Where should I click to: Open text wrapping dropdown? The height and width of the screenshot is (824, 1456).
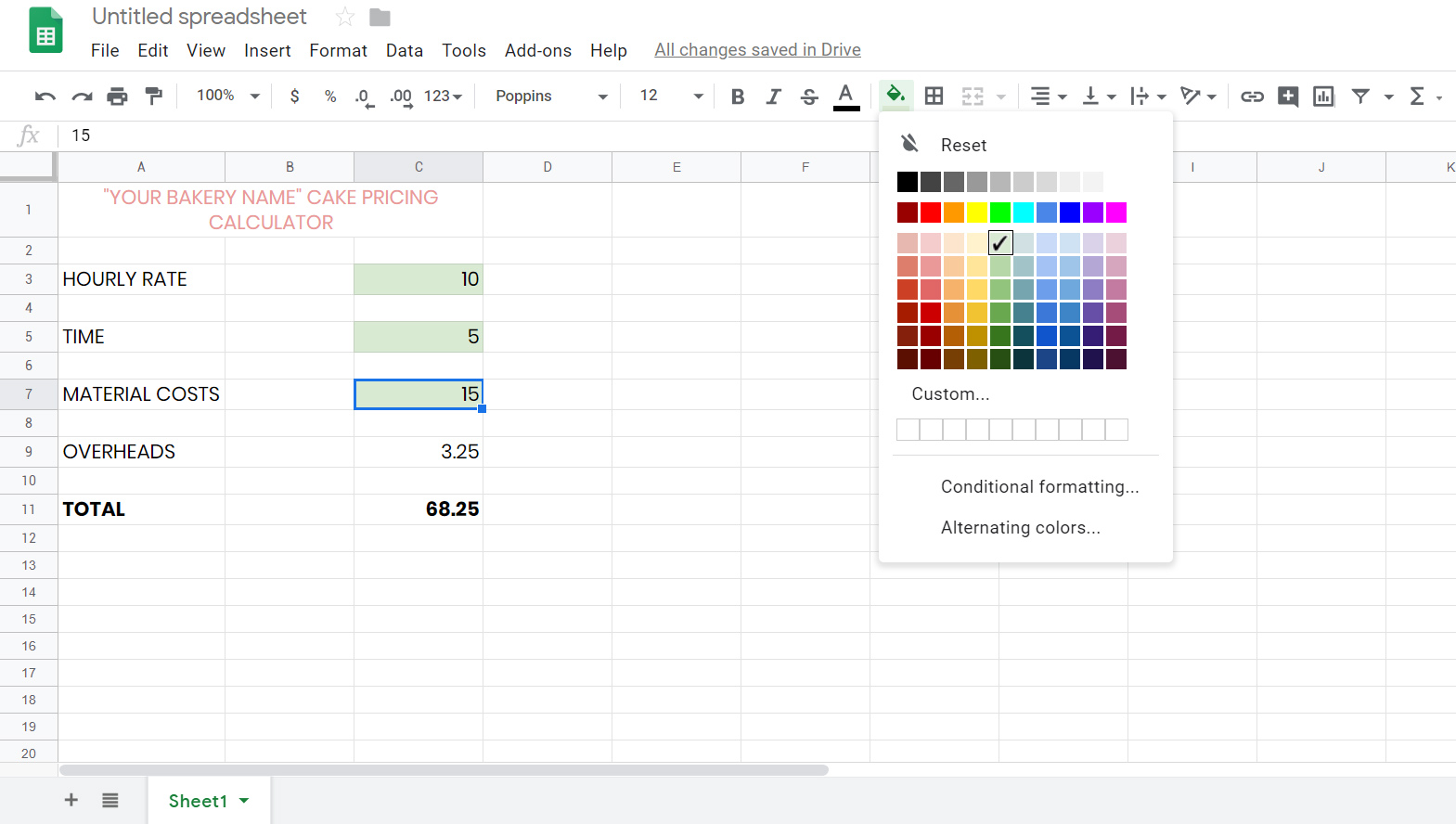(x=1148, y=97)
